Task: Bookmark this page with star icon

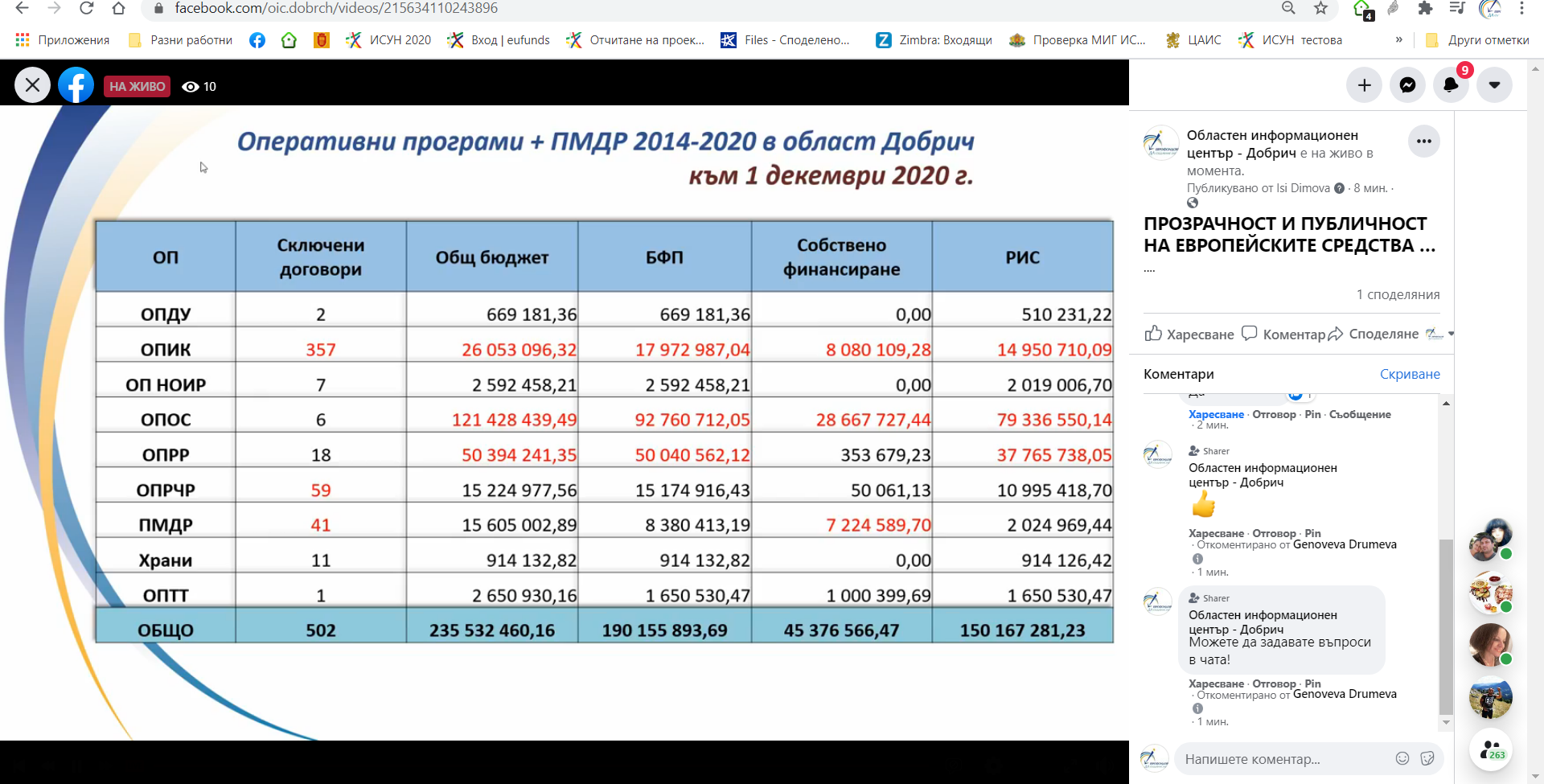Action: [1320, 8]
